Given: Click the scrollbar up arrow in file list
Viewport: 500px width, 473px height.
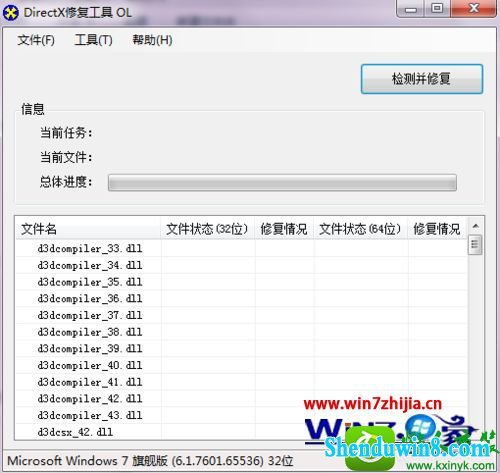Looking at the screenshot, I should click(475, 226).
